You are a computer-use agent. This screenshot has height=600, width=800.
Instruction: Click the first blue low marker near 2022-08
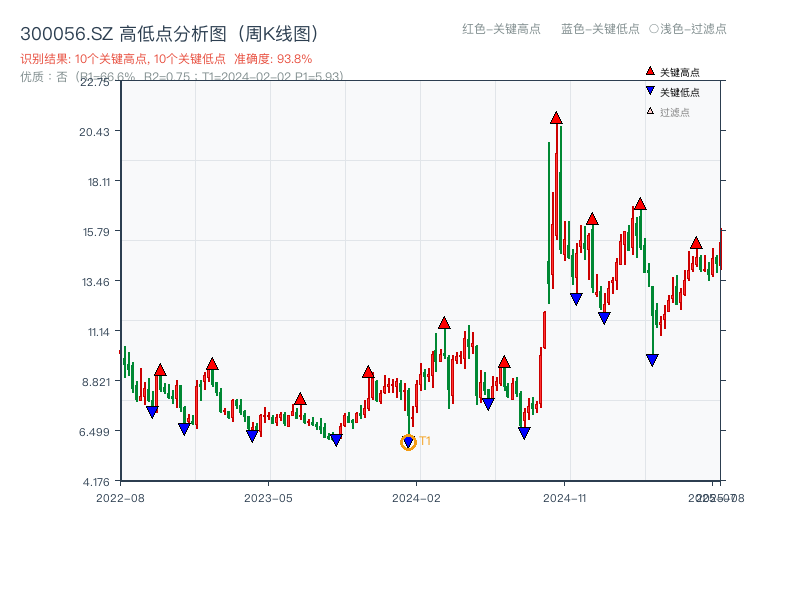tap(152, 412)
